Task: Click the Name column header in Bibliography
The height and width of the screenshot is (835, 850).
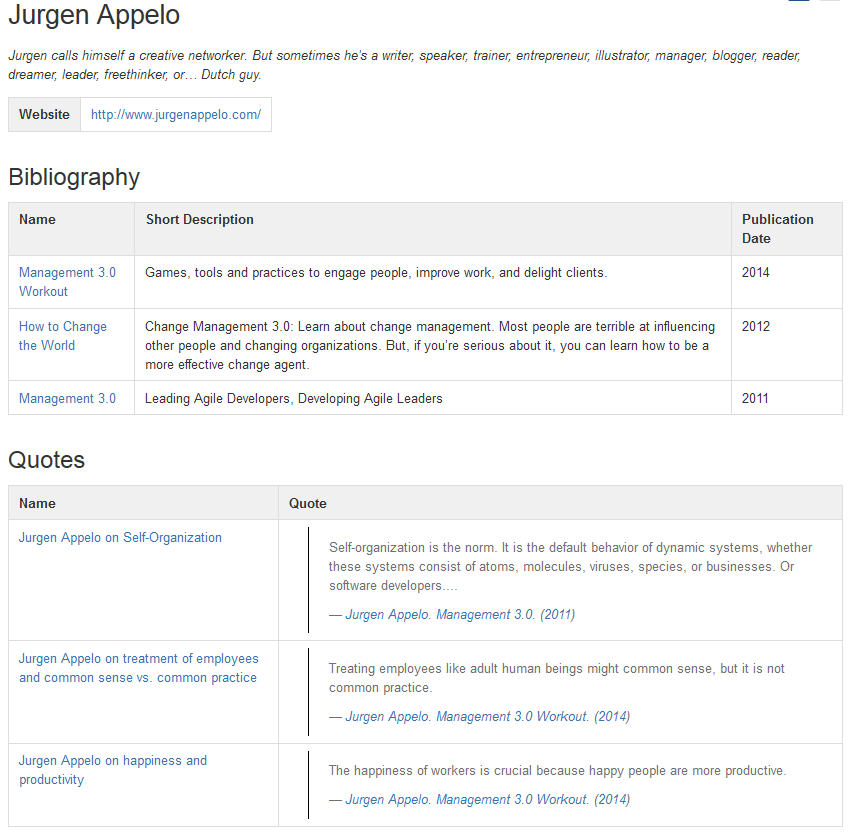Action: pyautogui.click(x=34, y=219)
